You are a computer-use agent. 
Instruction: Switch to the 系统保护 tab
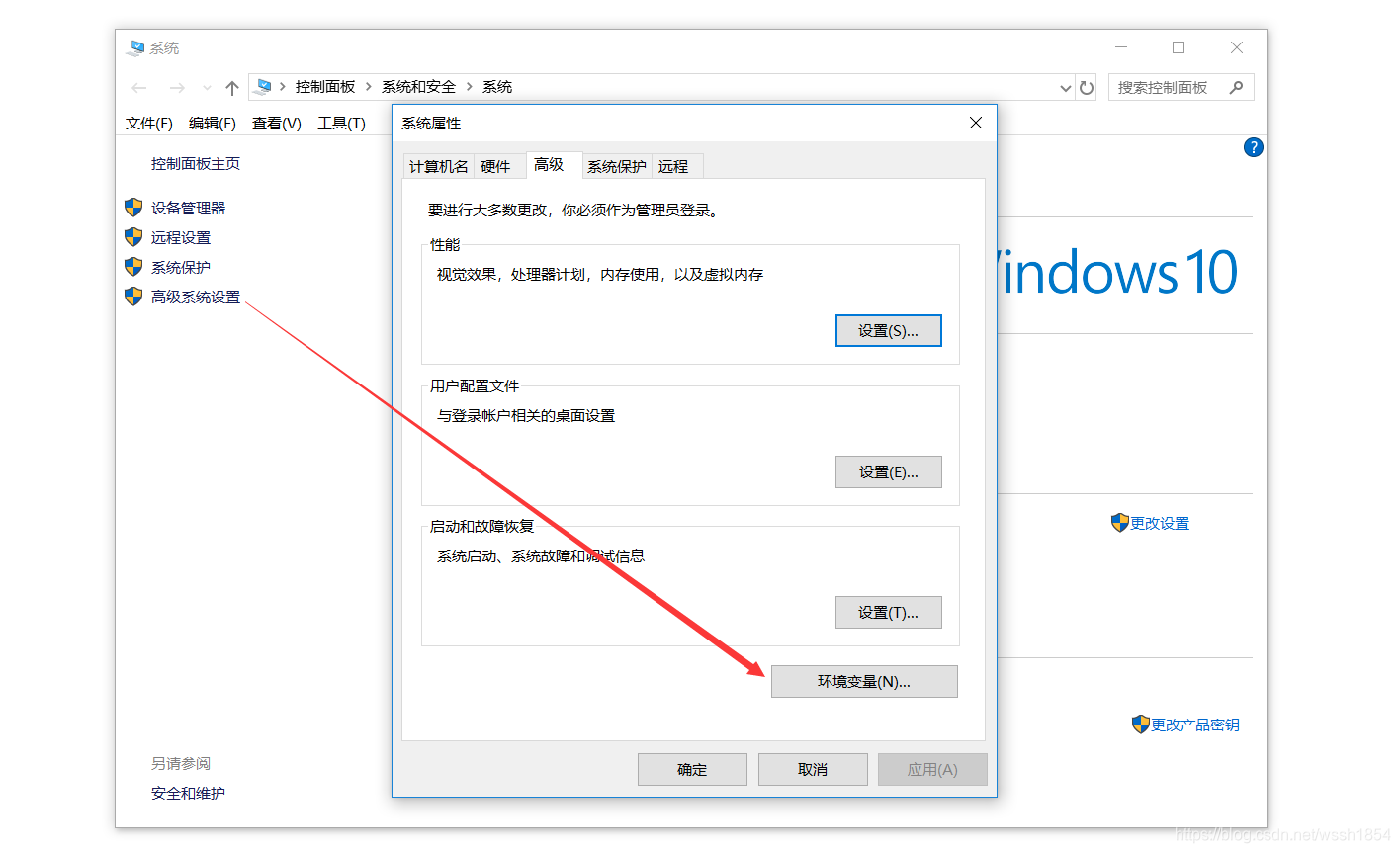coord(617,166)
